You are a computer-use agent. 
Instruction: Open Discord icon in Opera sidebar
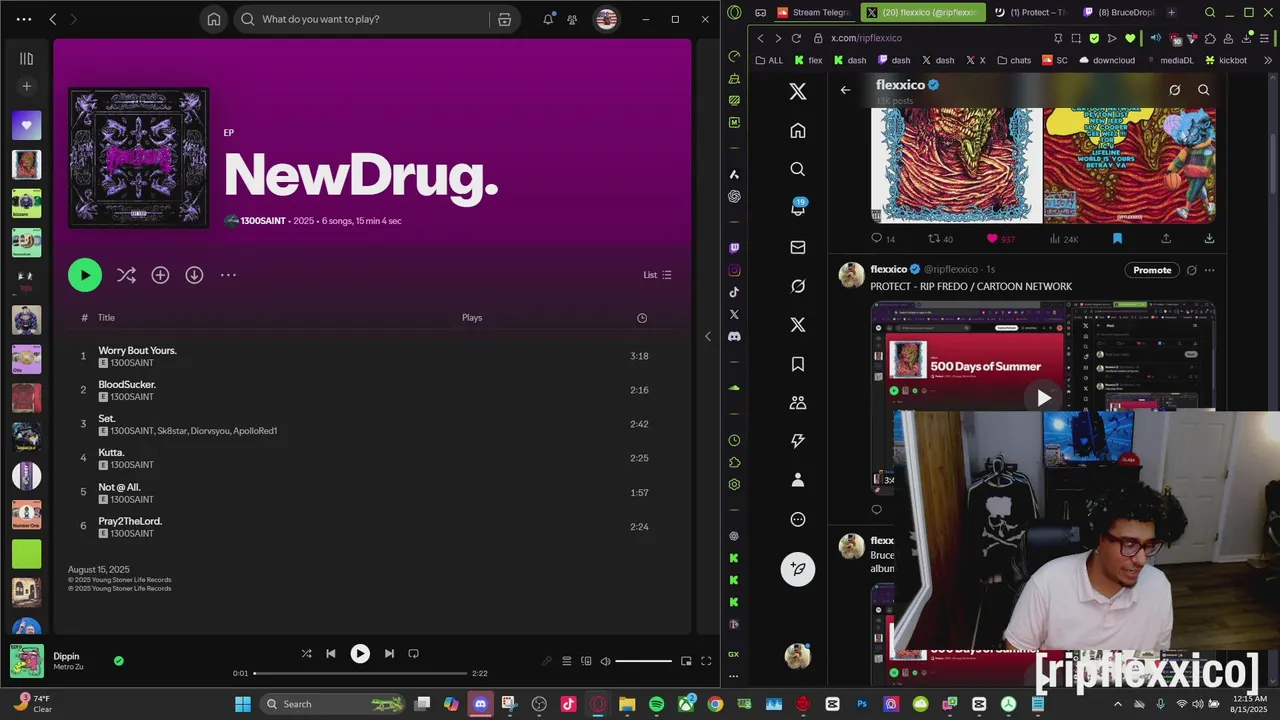click(734, 336)
